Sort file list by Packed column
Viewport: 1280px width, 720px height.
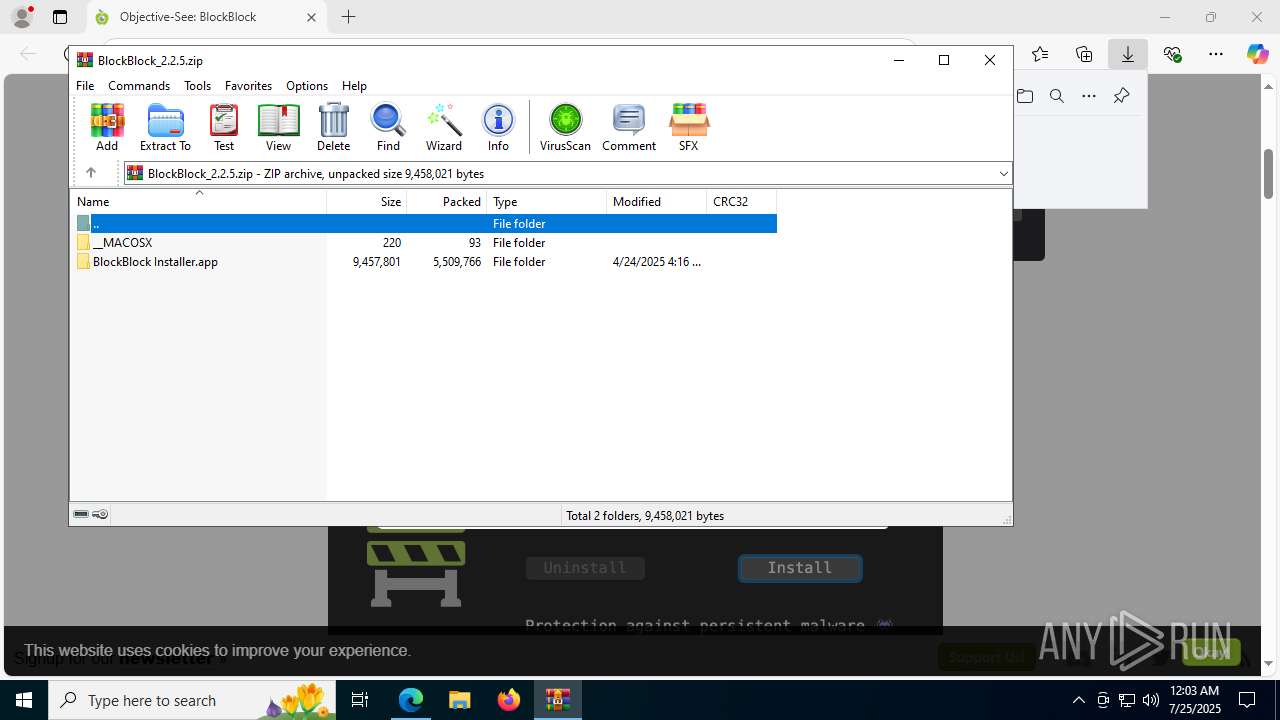tap(447, 202)
